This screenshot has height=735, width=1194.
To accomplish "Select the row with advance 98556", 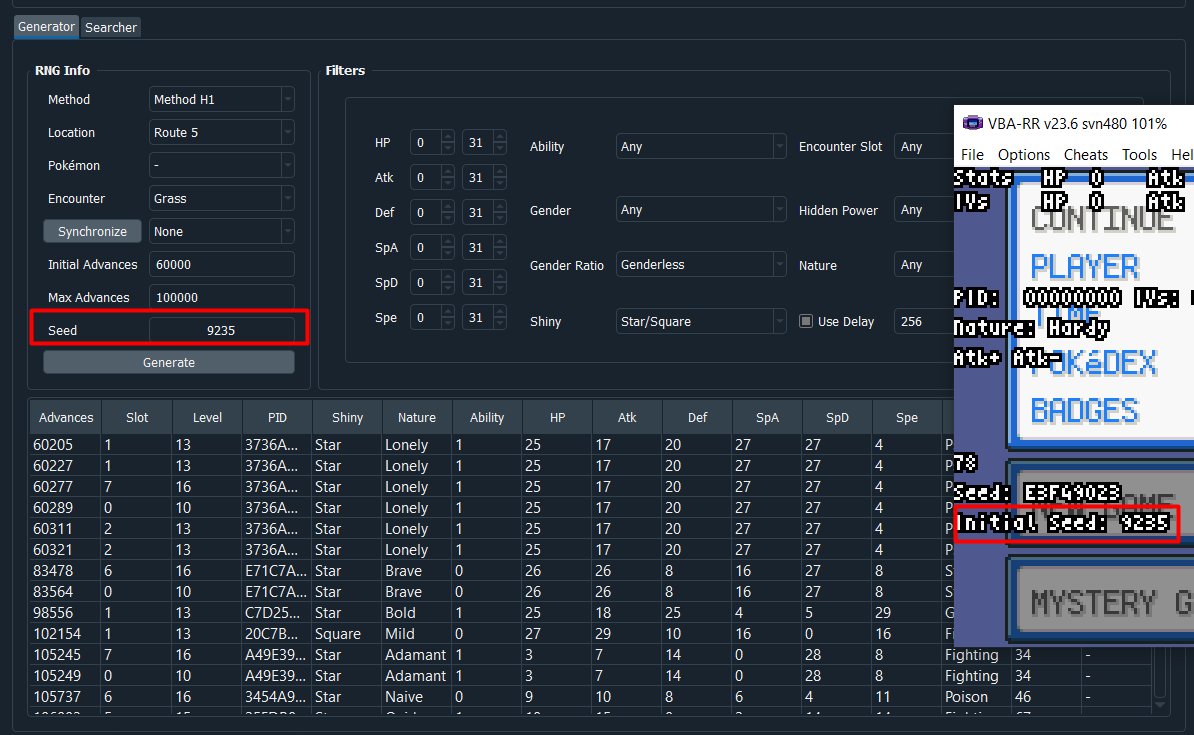I will click(x=491, y=612).
